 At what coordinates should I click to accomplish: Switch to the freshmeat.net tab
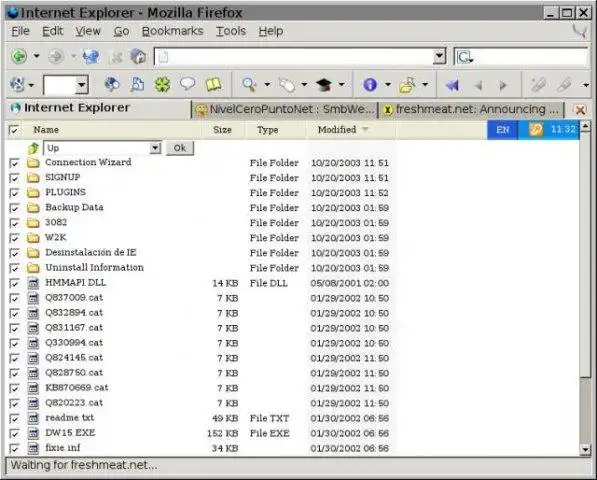tap(471, 110)
